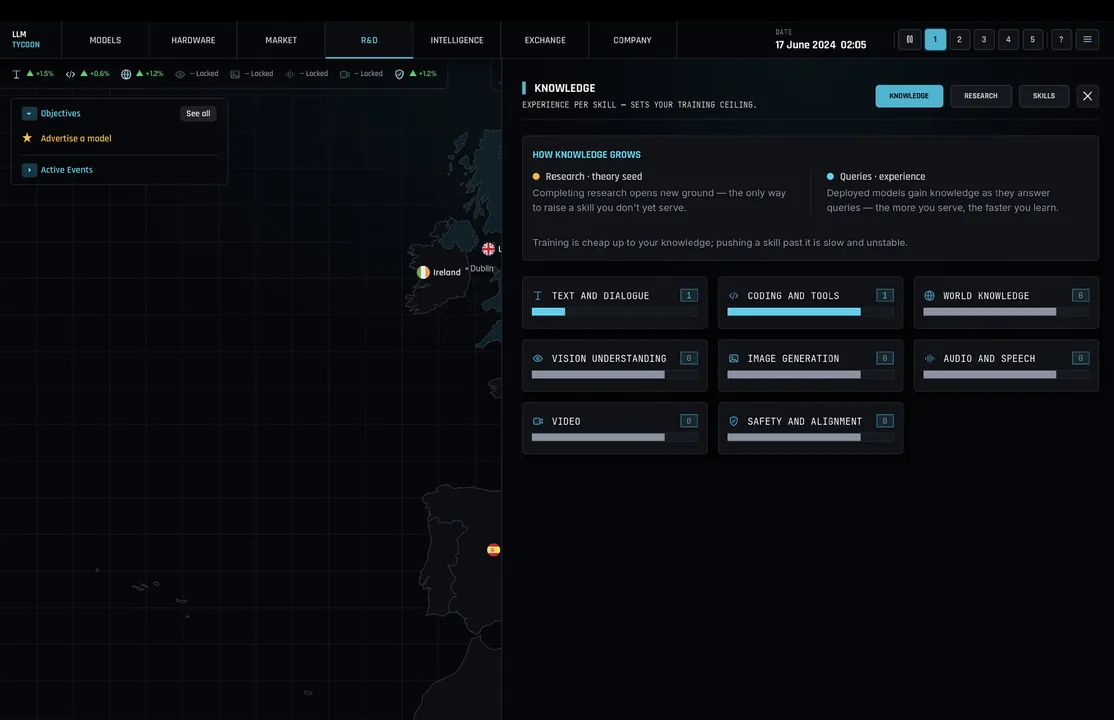
Task: Click the Audio and Speech waveform icon
Action: [929, 359]
